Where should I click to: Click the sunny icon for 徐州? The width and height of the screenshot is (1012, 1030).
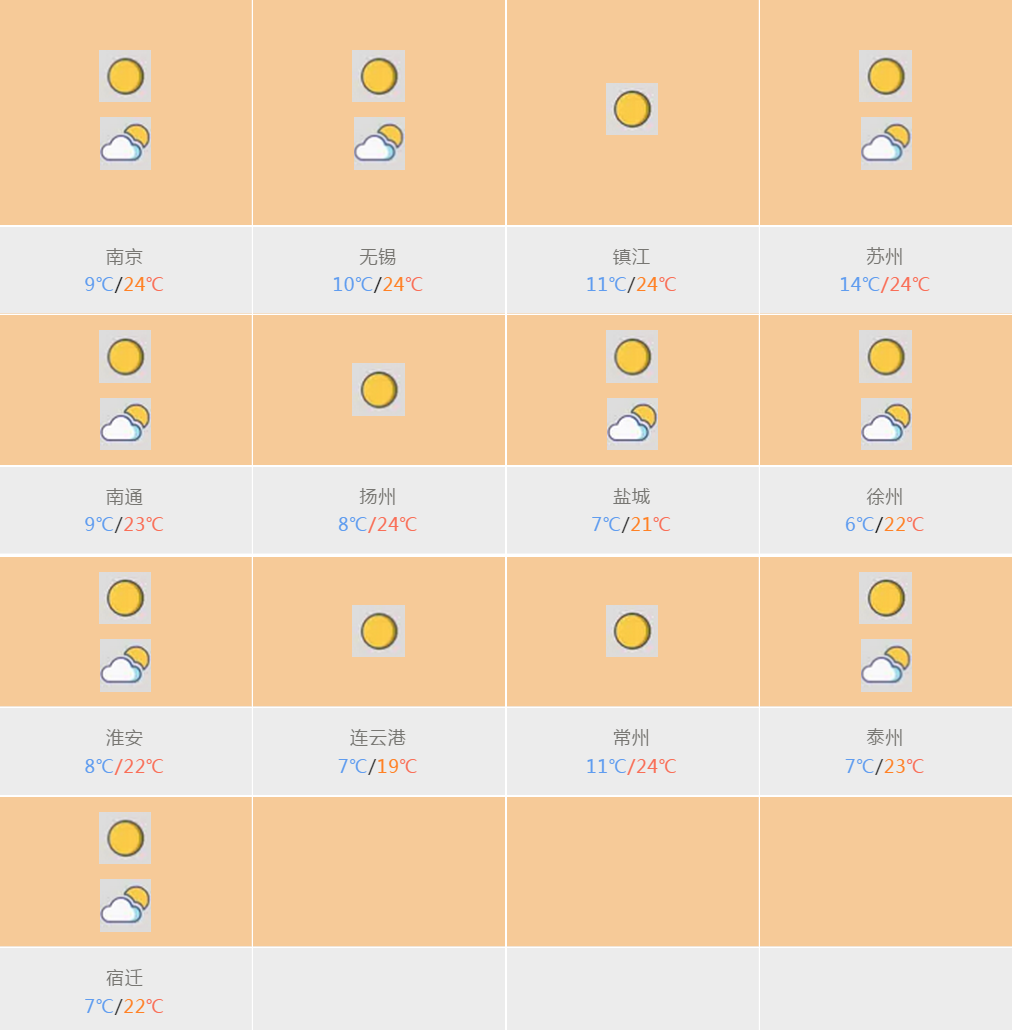coord(885,357)
